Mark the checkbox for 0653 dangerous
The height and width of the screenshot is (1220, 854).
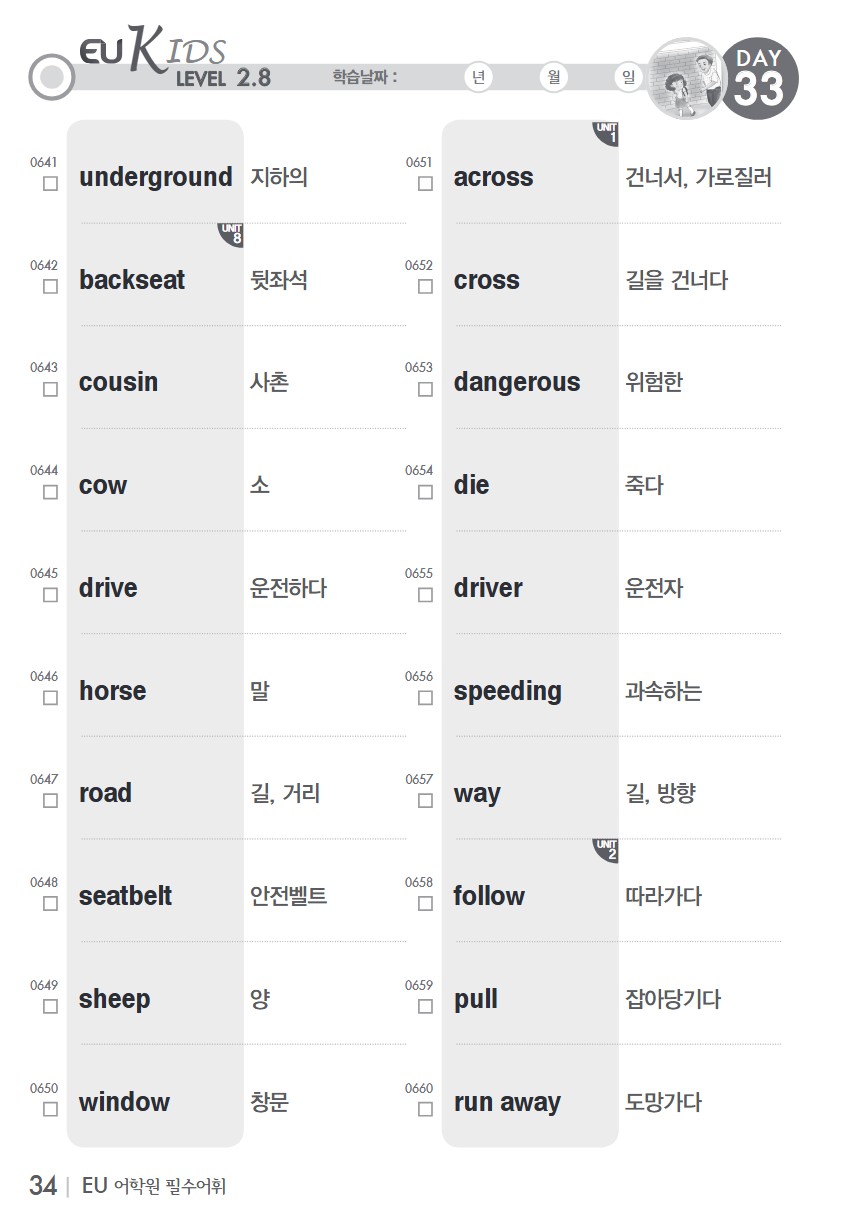coord(425,389)
